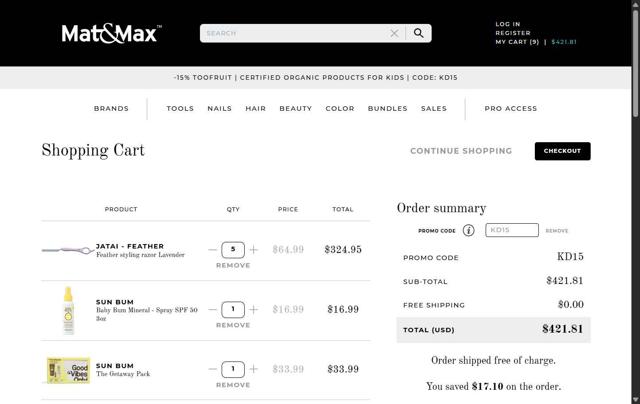
Task: Open My Cart (9) link
Action: (517, 42)
